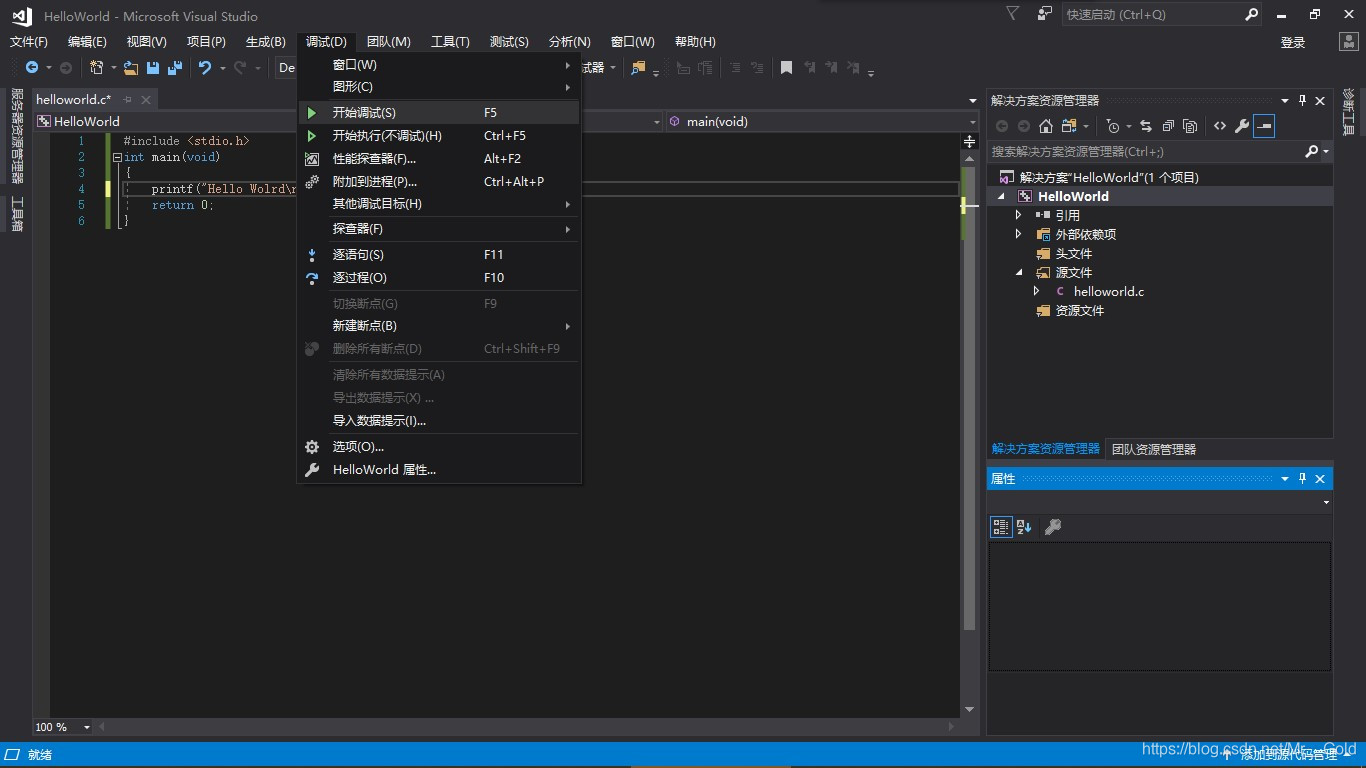Screen dimensions: 1366x768
Task: Open the 新建断点(B) submenu
Action: (x=439, y=326)
